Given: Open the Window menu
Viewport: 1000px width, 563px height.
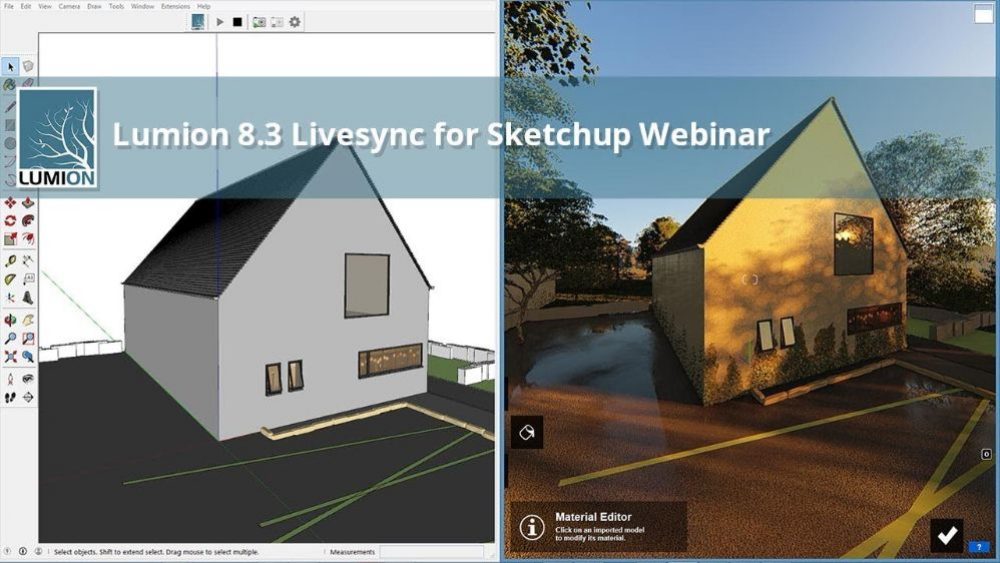Looking at the screenshot, I should coord(142,6).
